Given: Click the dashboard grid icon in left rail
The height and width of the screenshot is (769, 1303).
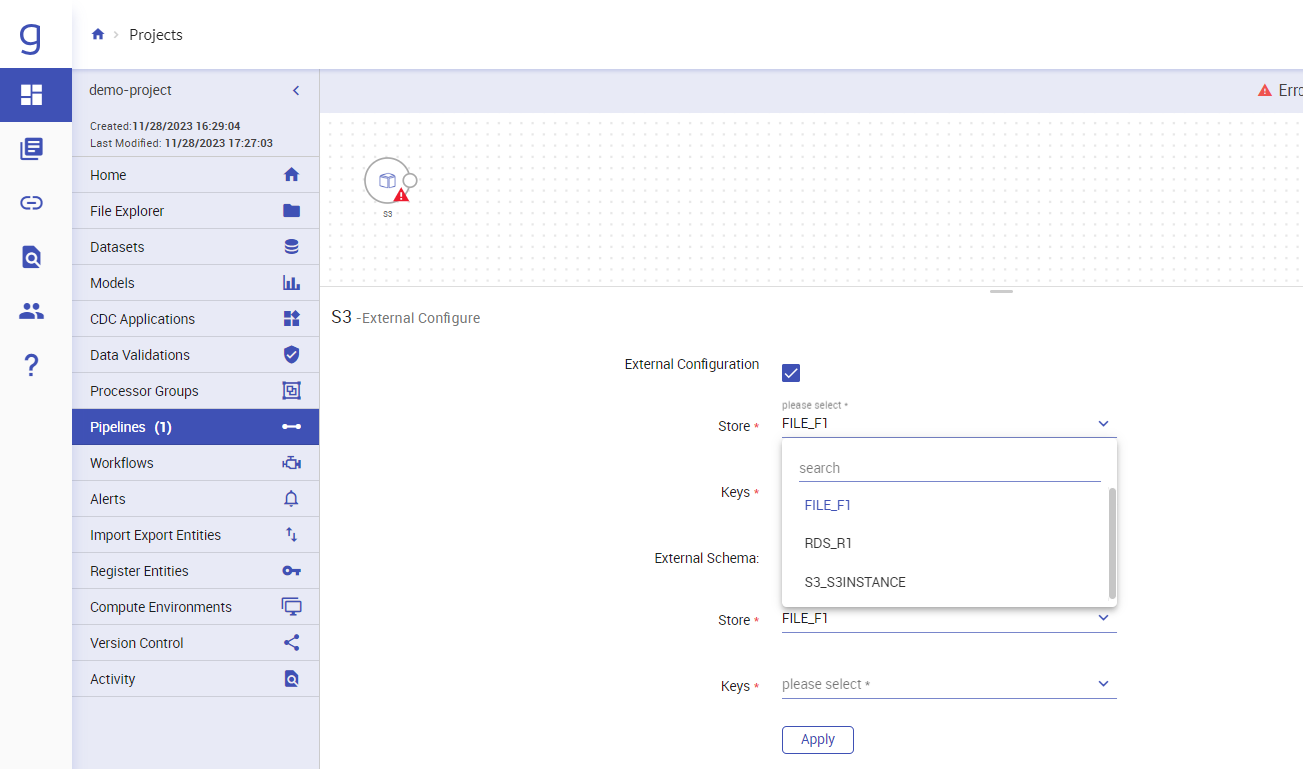Looking at the screenshot, I should [32, 95].
